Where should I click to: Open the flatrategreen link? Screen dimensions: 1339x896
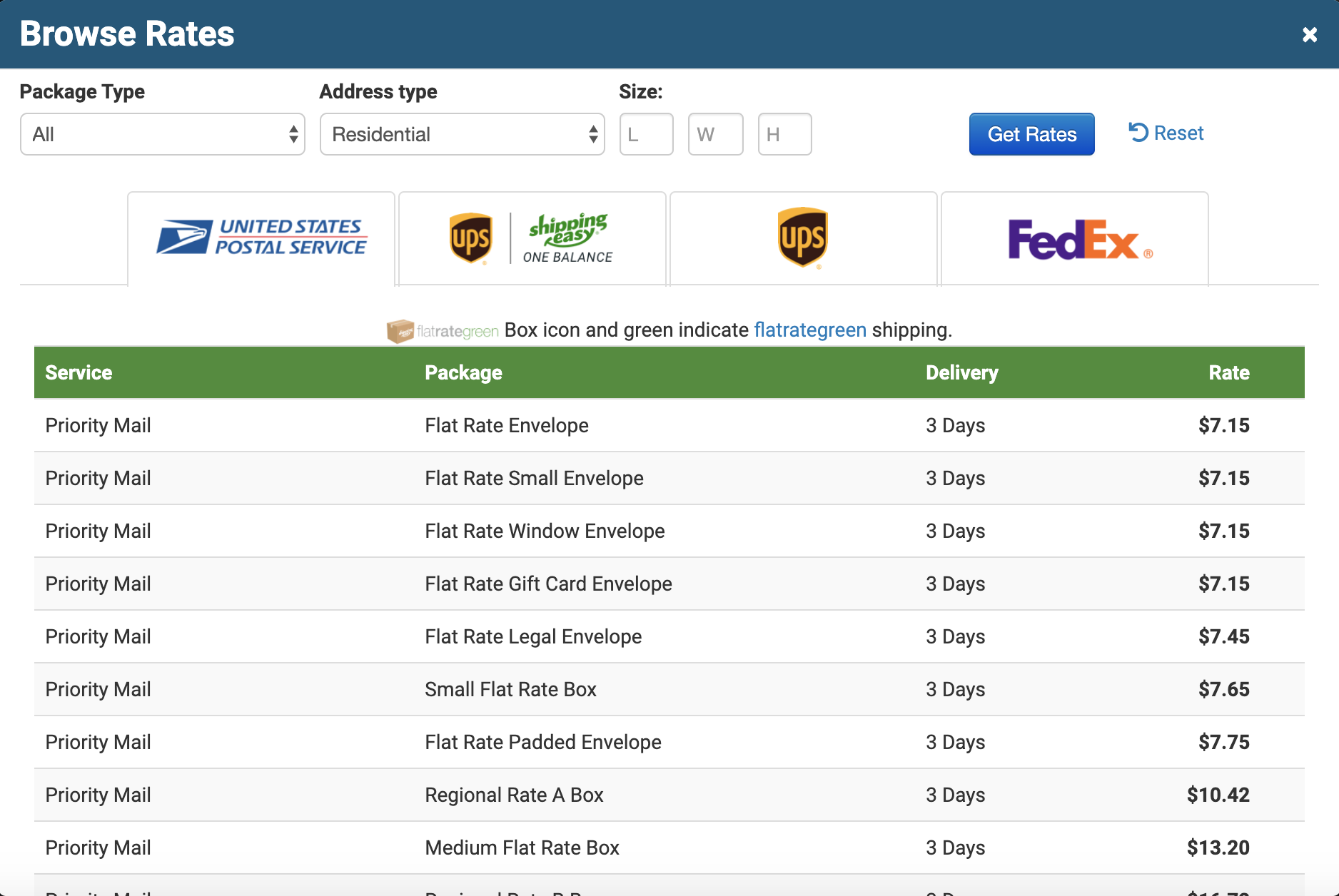click(810, 330)
